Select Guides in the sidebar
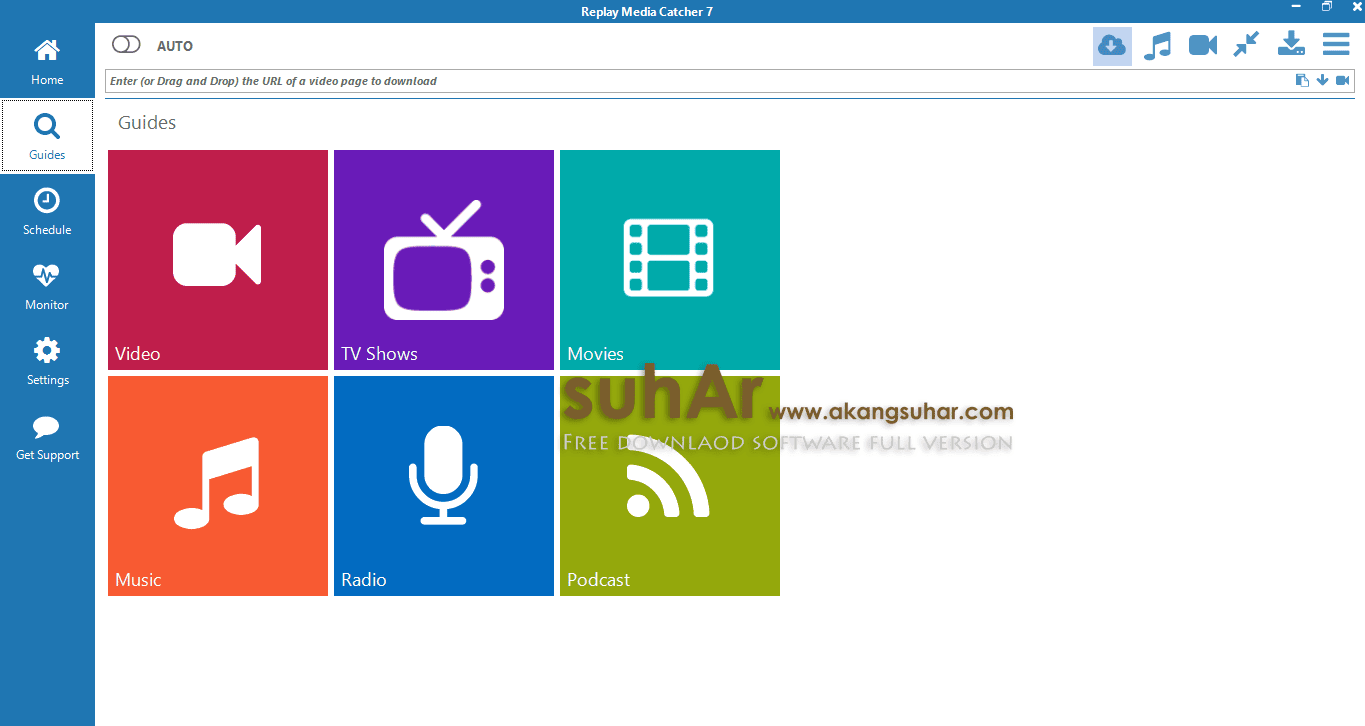The image size is (1365, 726). point(47,136)
